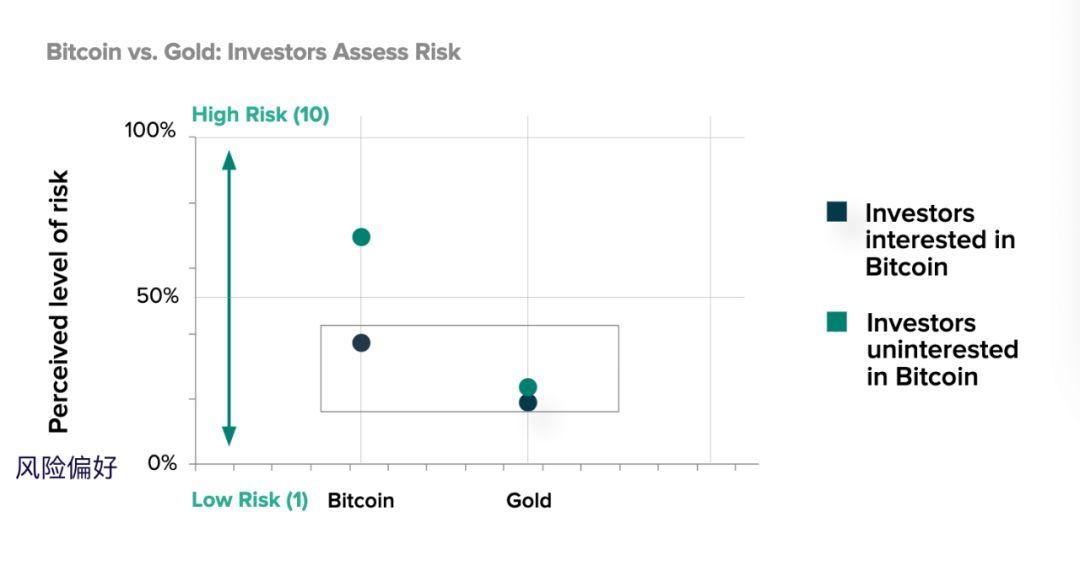
Task: Click Investors uninterested in Bitcoin legend text
Action: tap(942, 349)
